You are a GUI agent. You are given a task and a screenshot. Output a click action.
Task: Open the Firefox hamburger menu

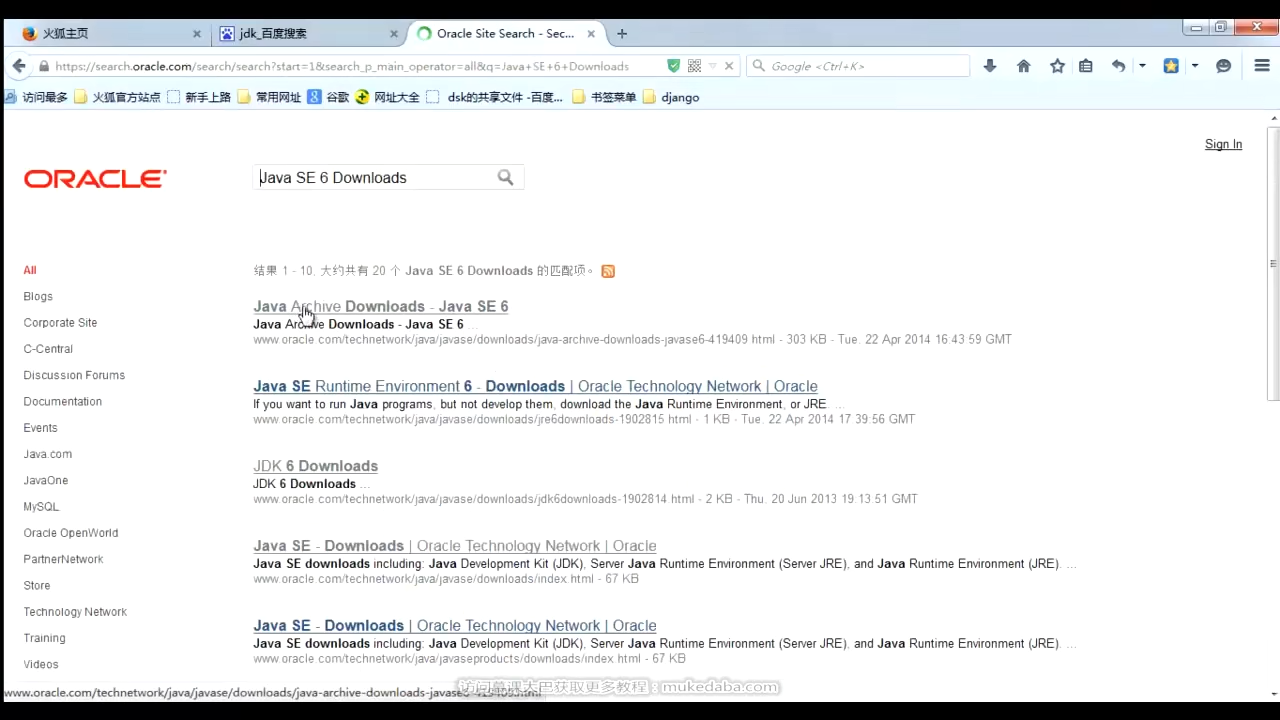tap(1262, 66)
